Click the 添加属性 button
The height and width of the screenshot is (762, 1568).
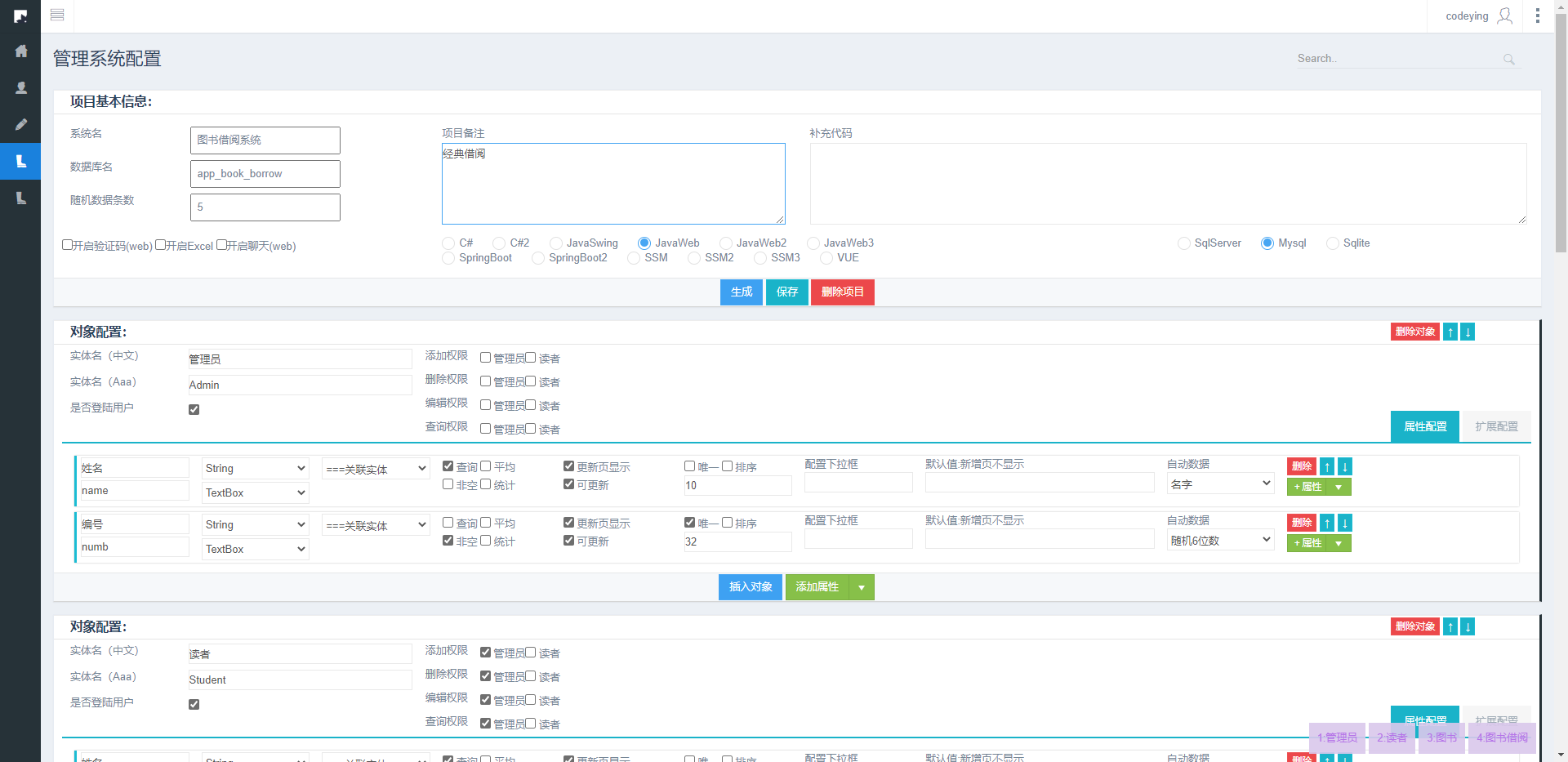(817, 587)
